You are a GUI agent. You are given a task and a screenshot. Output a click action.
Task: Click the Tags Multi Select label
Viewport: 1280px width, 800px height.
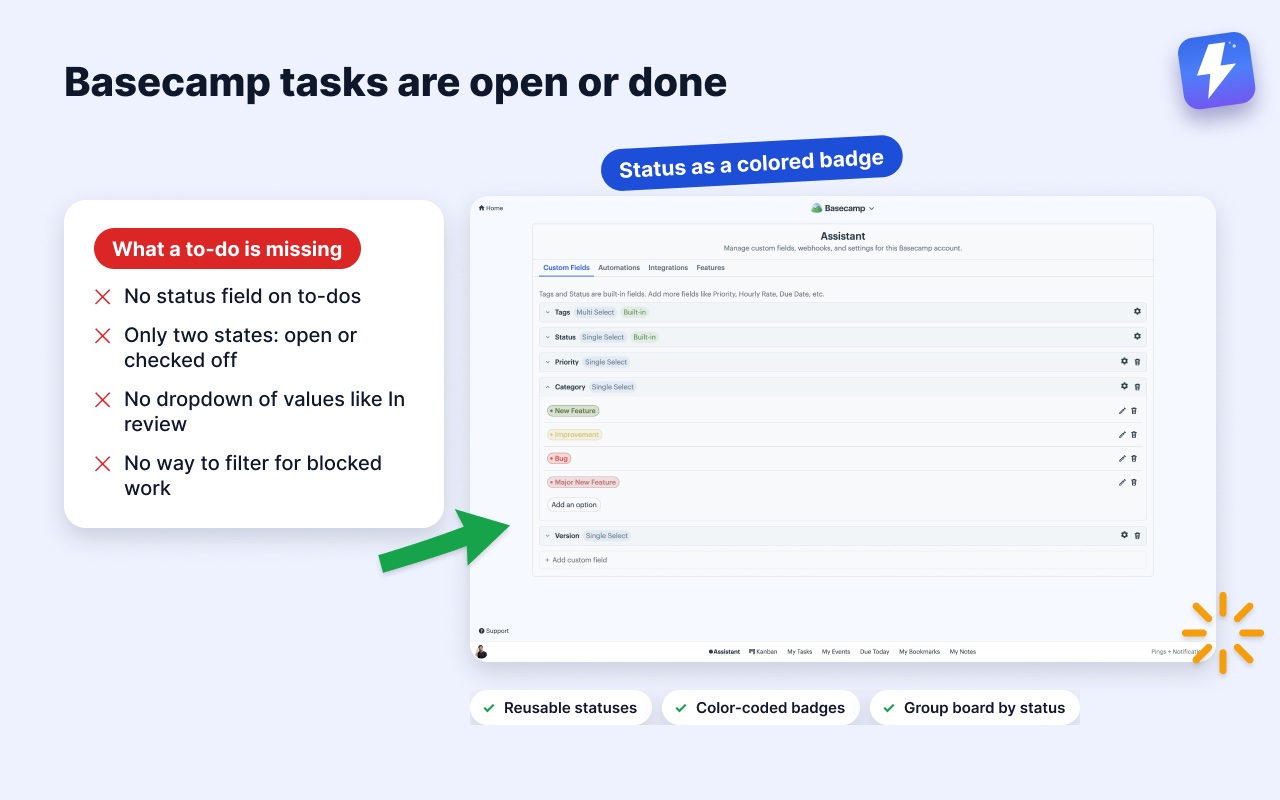[595, 312]
